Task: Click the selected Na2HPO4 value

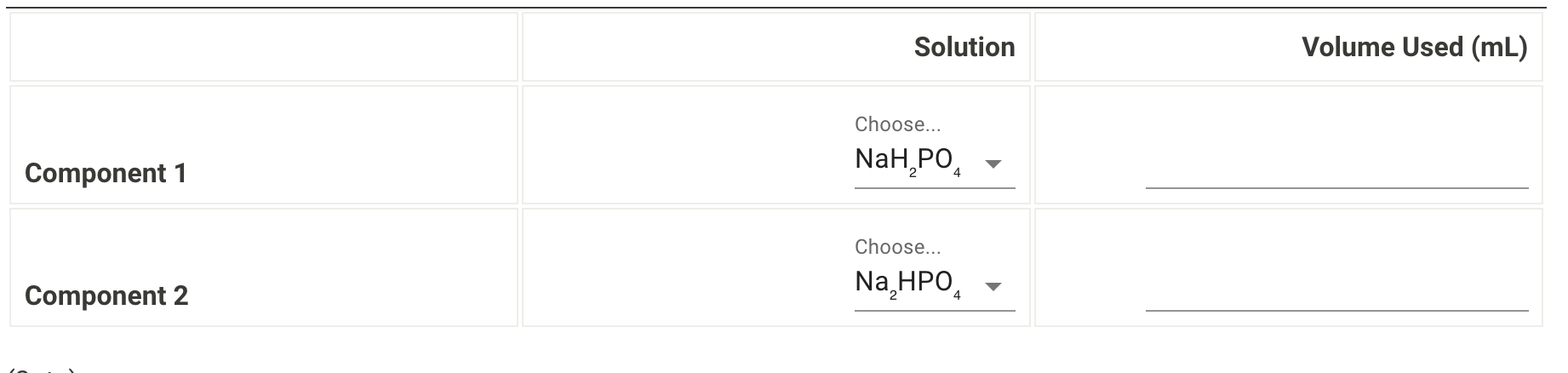Action: [x=908, y=284]
